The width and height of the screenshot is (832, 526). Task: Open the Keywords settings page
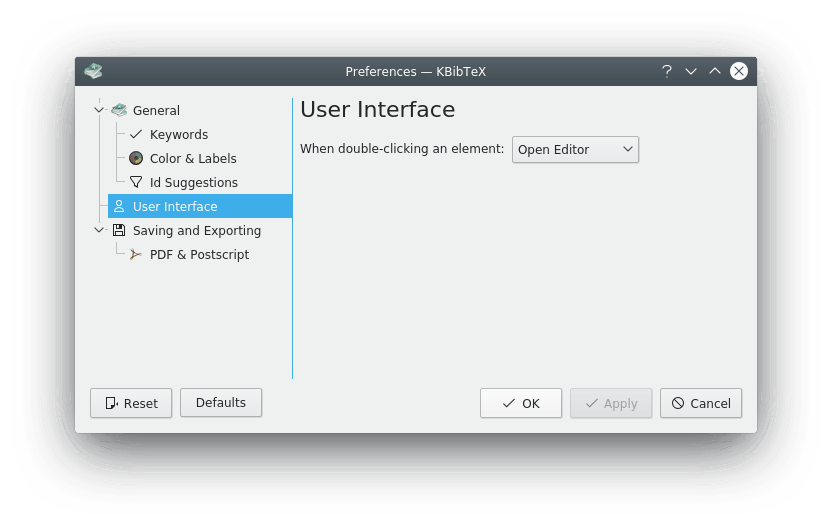pyautogui.click(x=179, y=134)
